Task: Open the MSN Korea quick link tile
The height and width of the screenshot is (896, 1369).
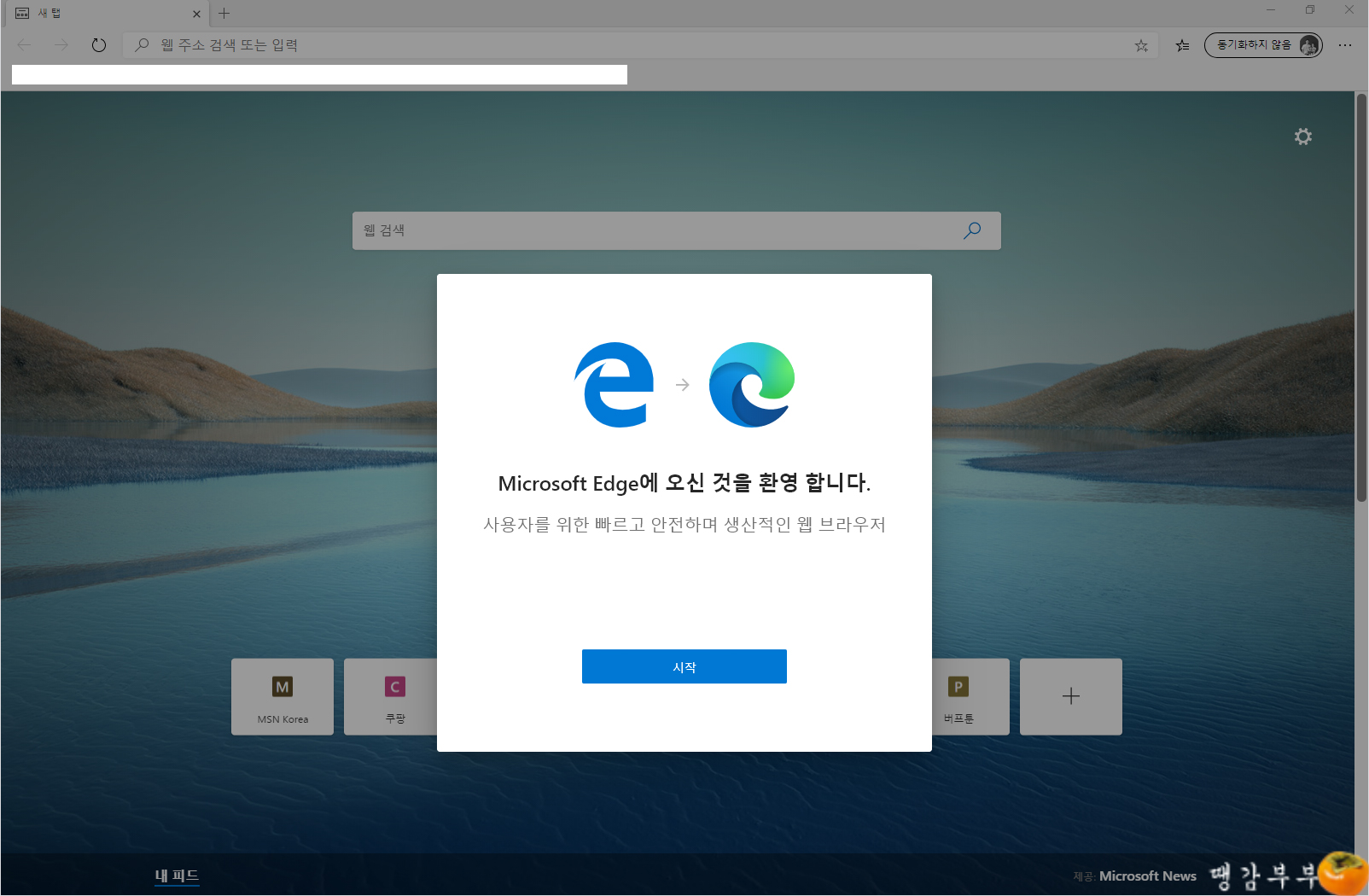Action: pos(283,696)
